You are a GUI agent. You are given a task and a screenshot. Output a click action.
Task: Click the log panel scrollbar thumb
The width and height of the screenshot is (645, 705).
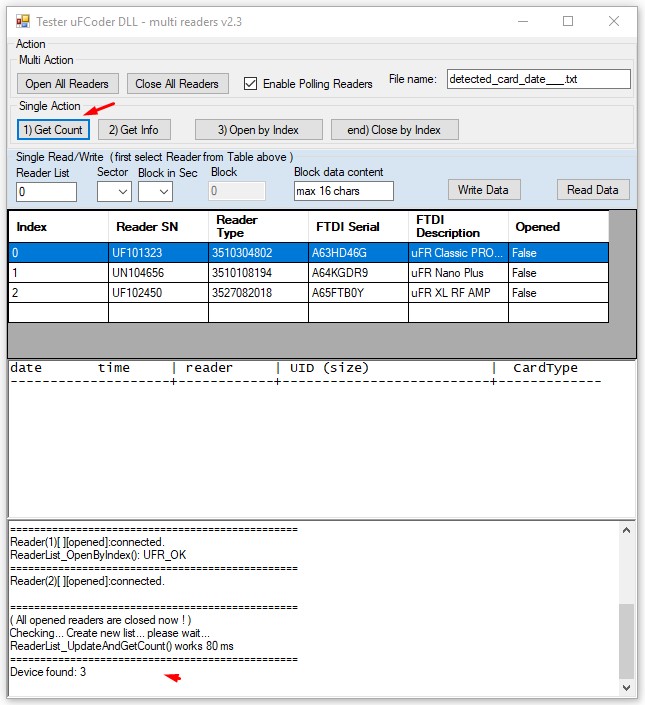626,641
